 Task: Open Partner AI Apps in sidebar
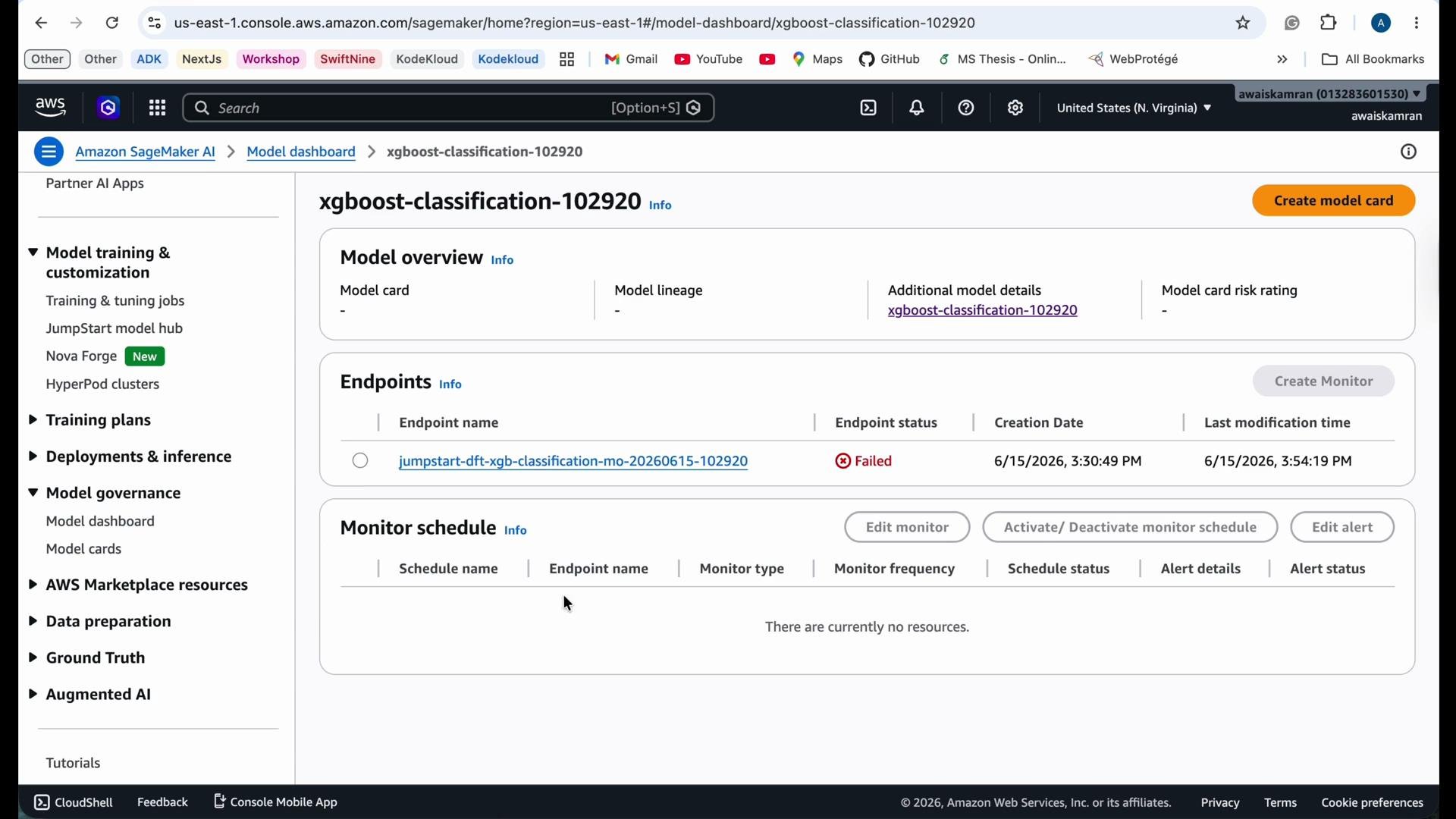[95, 184]
